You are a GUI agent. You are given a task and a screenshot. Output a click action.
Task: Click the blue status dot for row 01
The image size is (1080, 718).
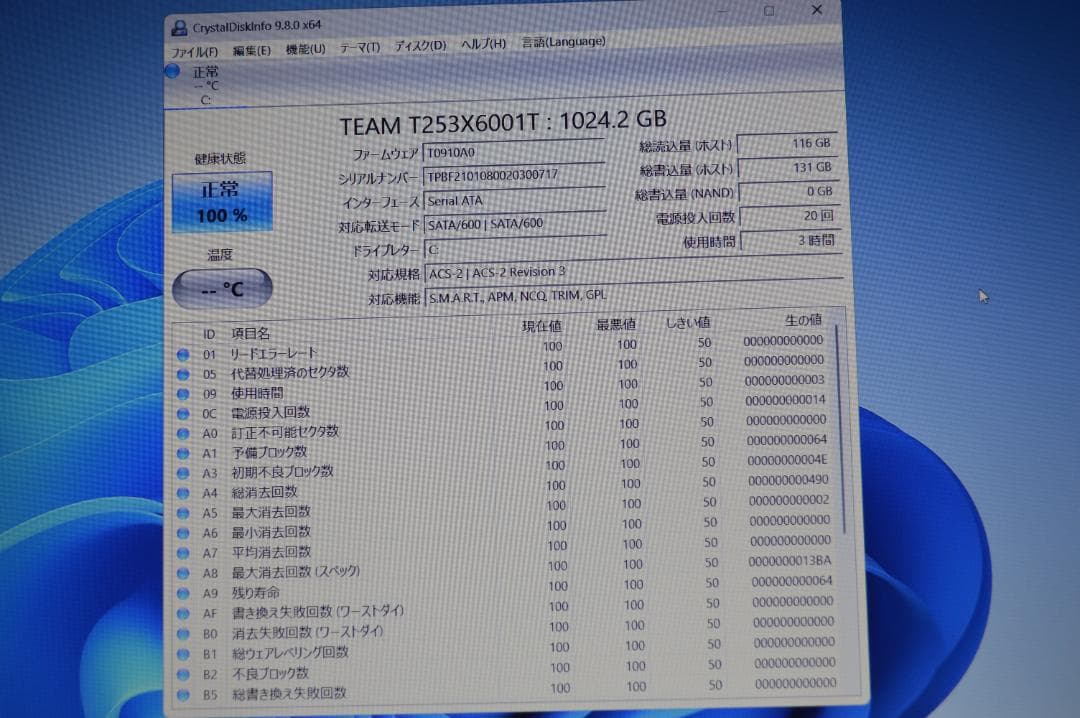coord(183,355)
